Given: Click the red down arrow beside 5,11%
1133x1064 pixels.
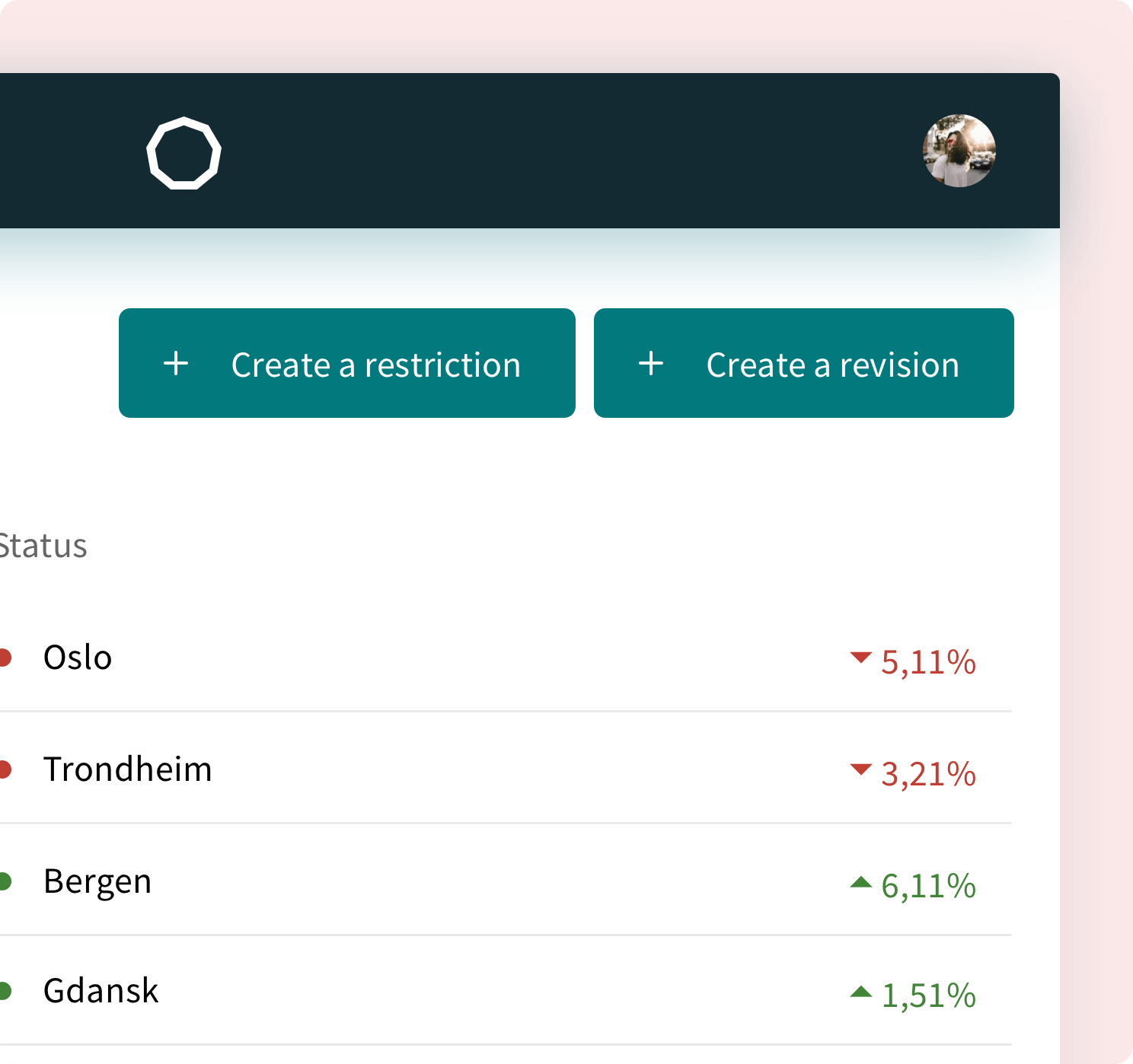Looking at the screenshot, I should click(x=860, y=658).
